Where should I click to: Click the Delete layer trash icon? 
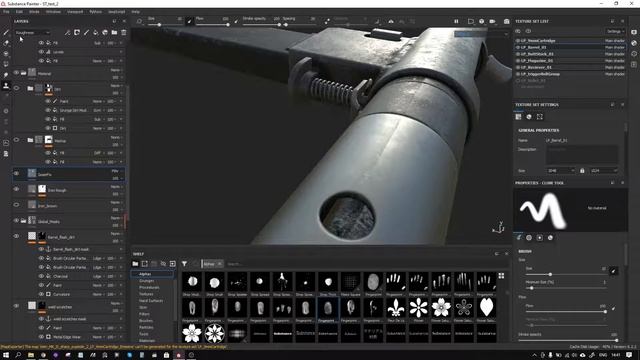[124, 32]
